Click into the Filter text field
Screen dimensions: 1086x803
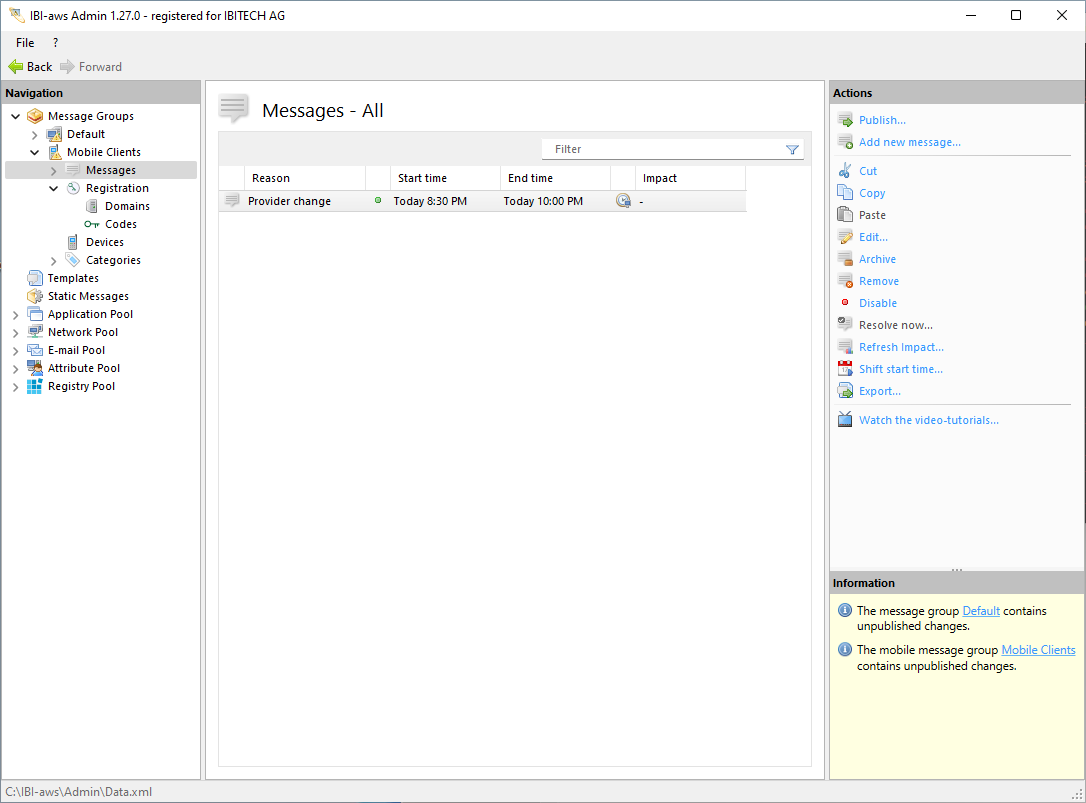coord(664,149)
